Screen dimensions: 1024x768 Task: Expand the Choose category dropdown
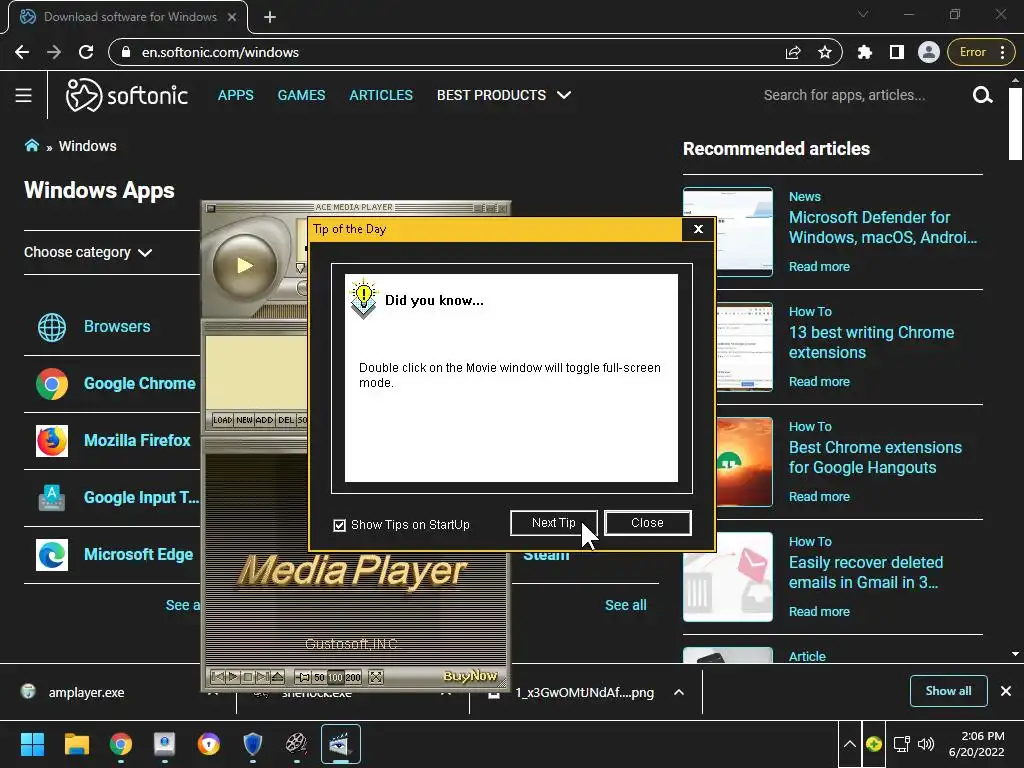[x=88, y=253]
